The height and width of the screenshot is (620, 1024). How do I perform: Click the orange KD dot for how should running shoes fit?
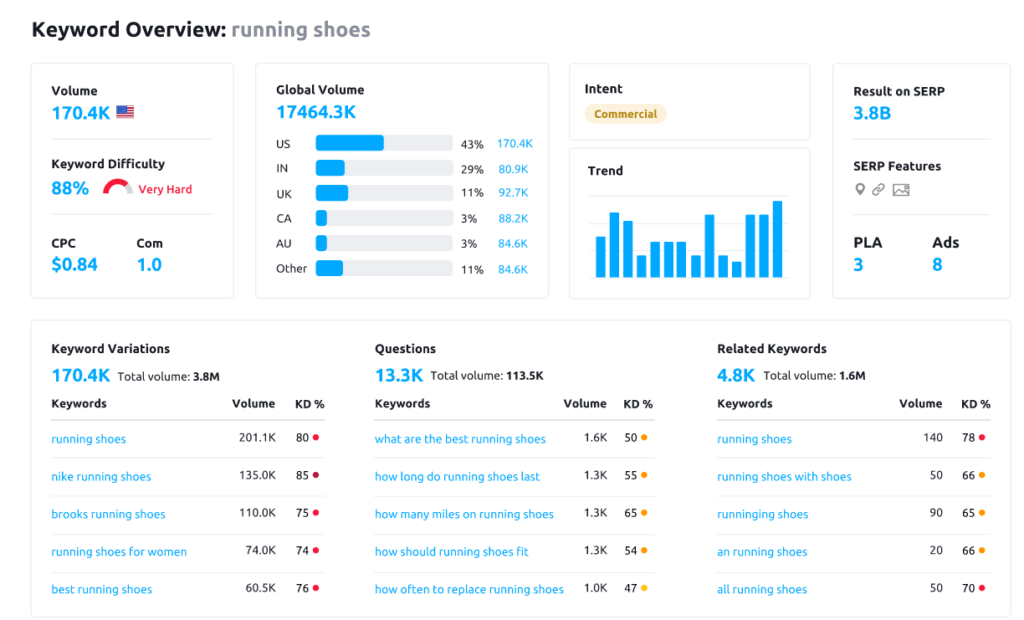644,551
